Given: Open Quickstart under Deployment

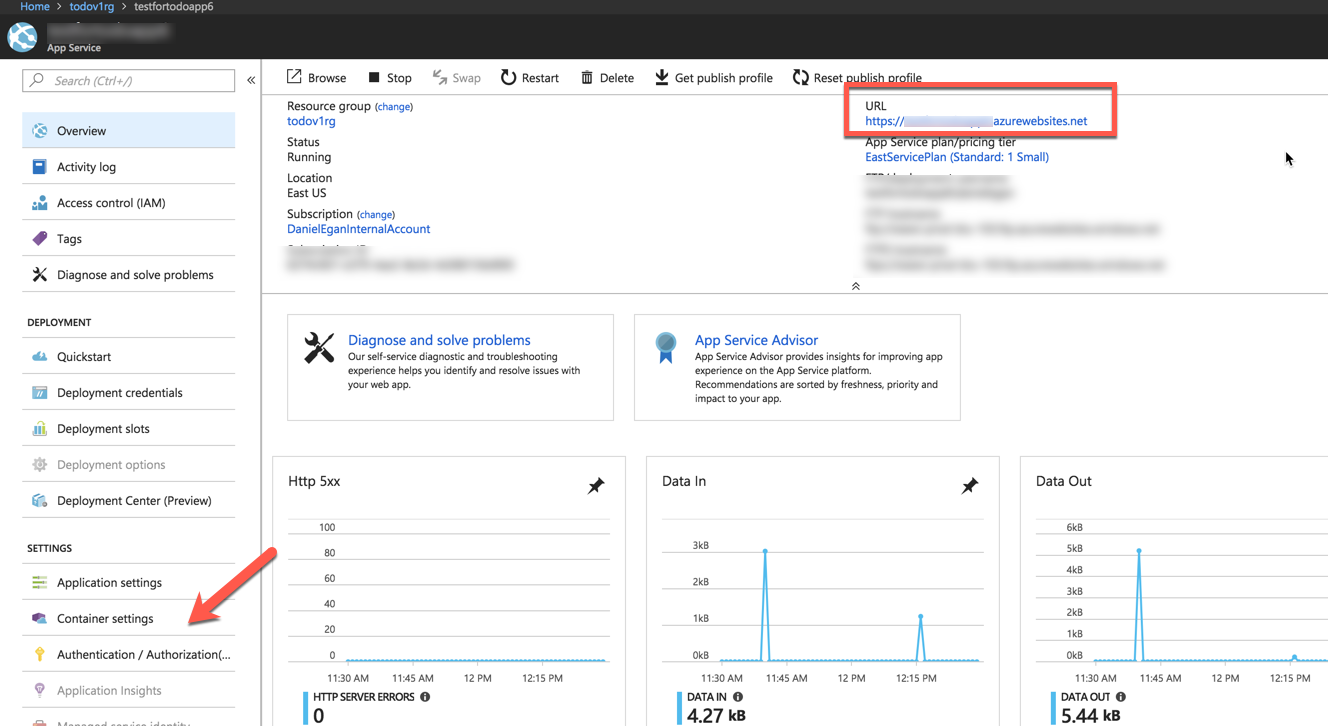Looking at the screenshot, I should pos(129,357).
